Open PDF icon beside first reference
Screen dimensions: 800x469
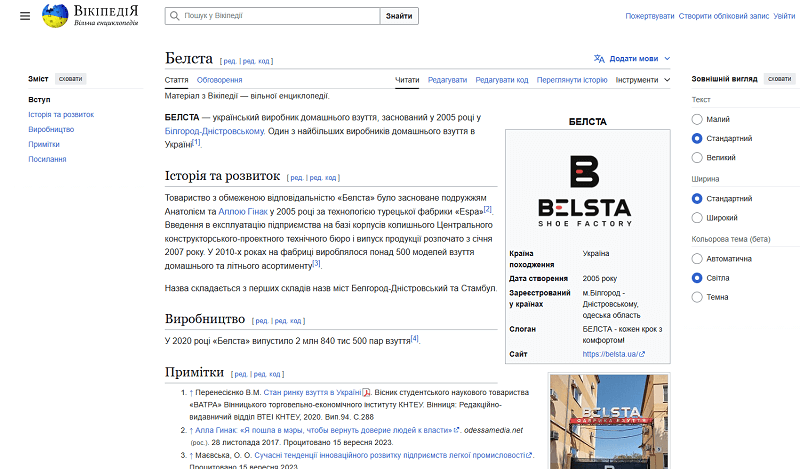coord(366,392)
